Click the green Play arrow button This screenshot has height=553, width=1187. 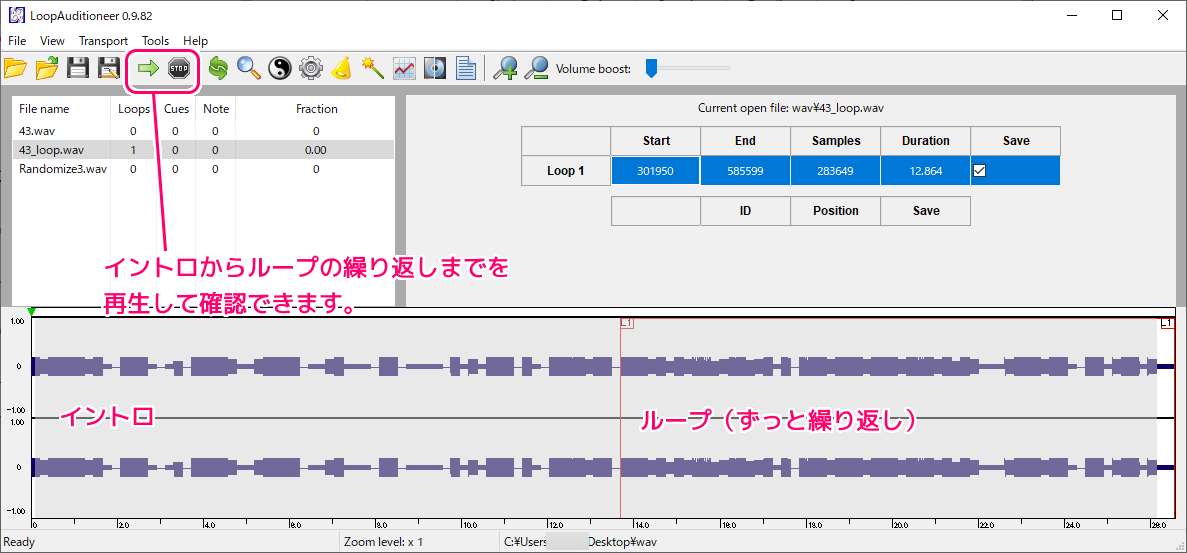tap(148, 68)
